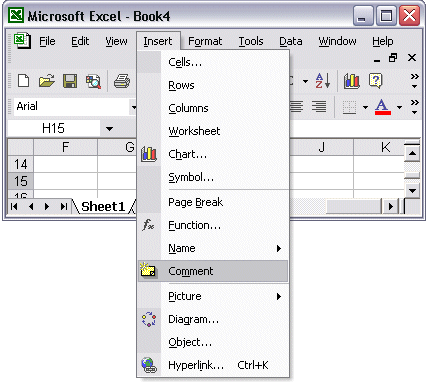Screen dimensions: 426x382
Task: Choose Object... from the Insert menu
Action: 213,342
